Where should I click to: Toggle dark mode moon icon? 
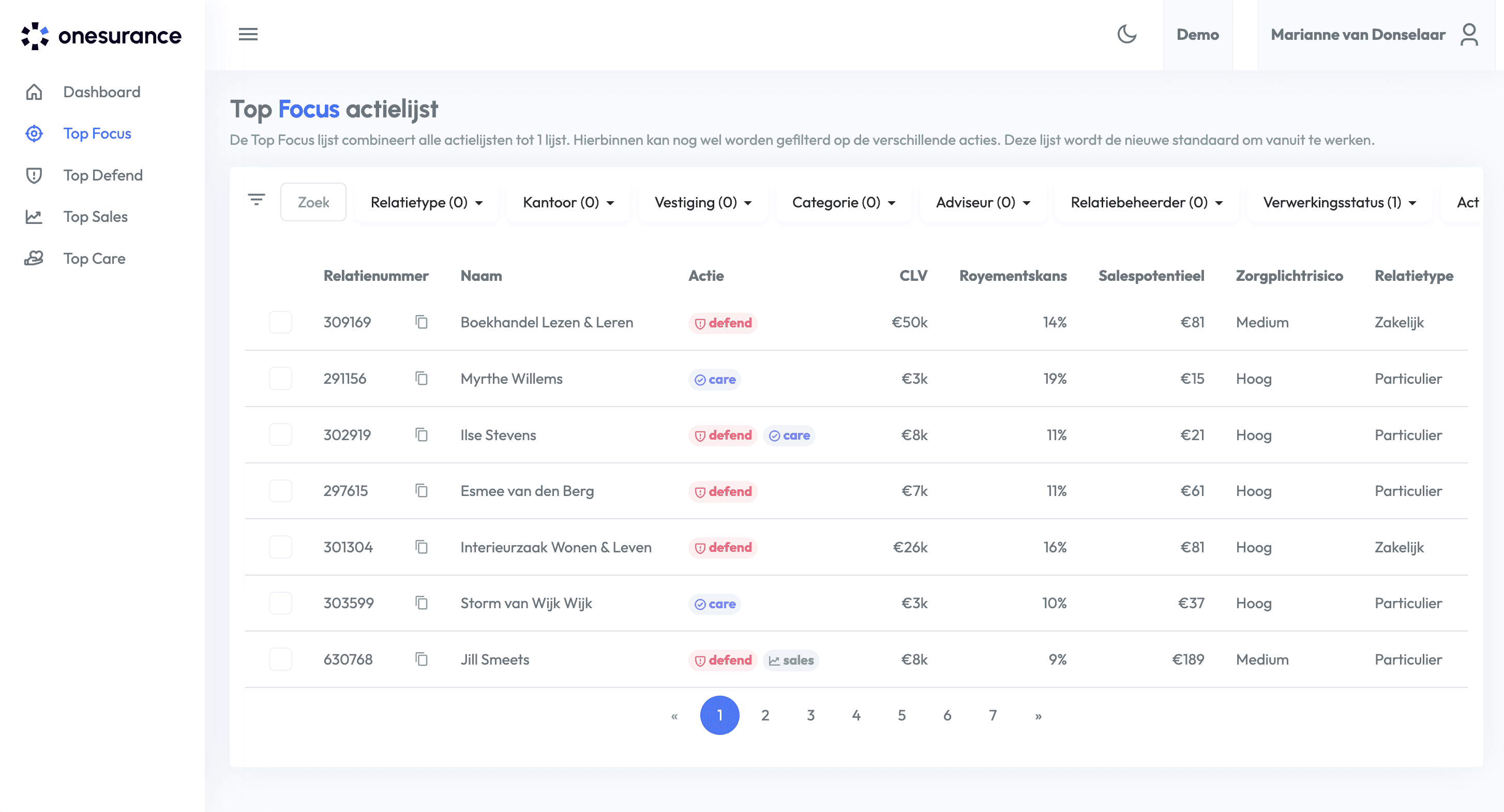click(1126, 35)
